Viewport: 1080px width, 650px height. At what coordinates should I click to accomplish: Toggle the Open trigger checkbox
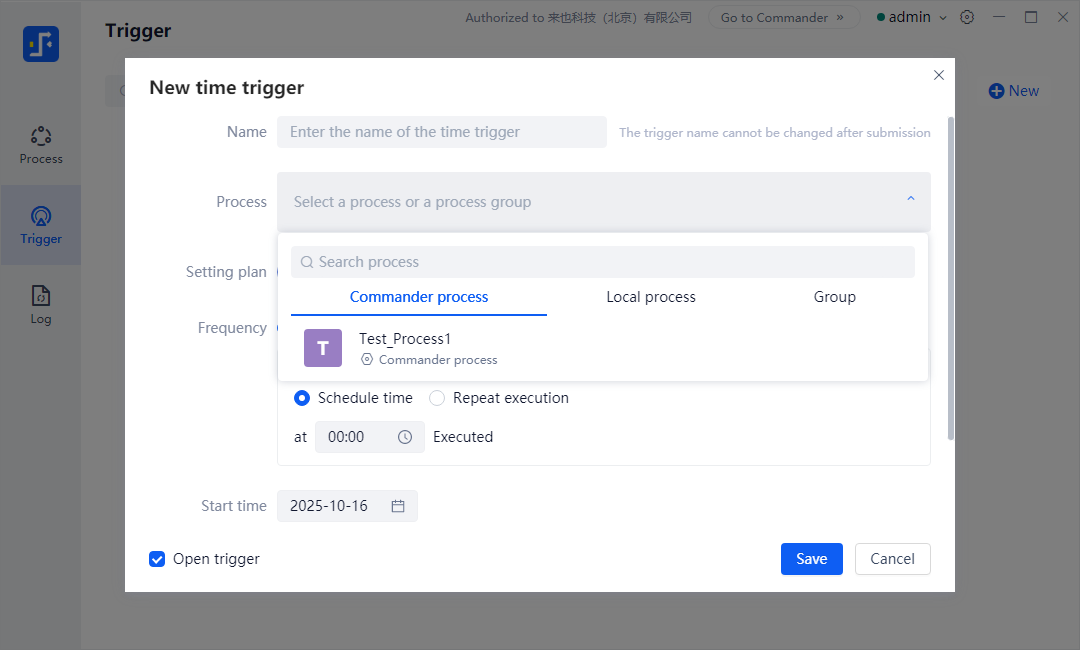pos(157,559)
